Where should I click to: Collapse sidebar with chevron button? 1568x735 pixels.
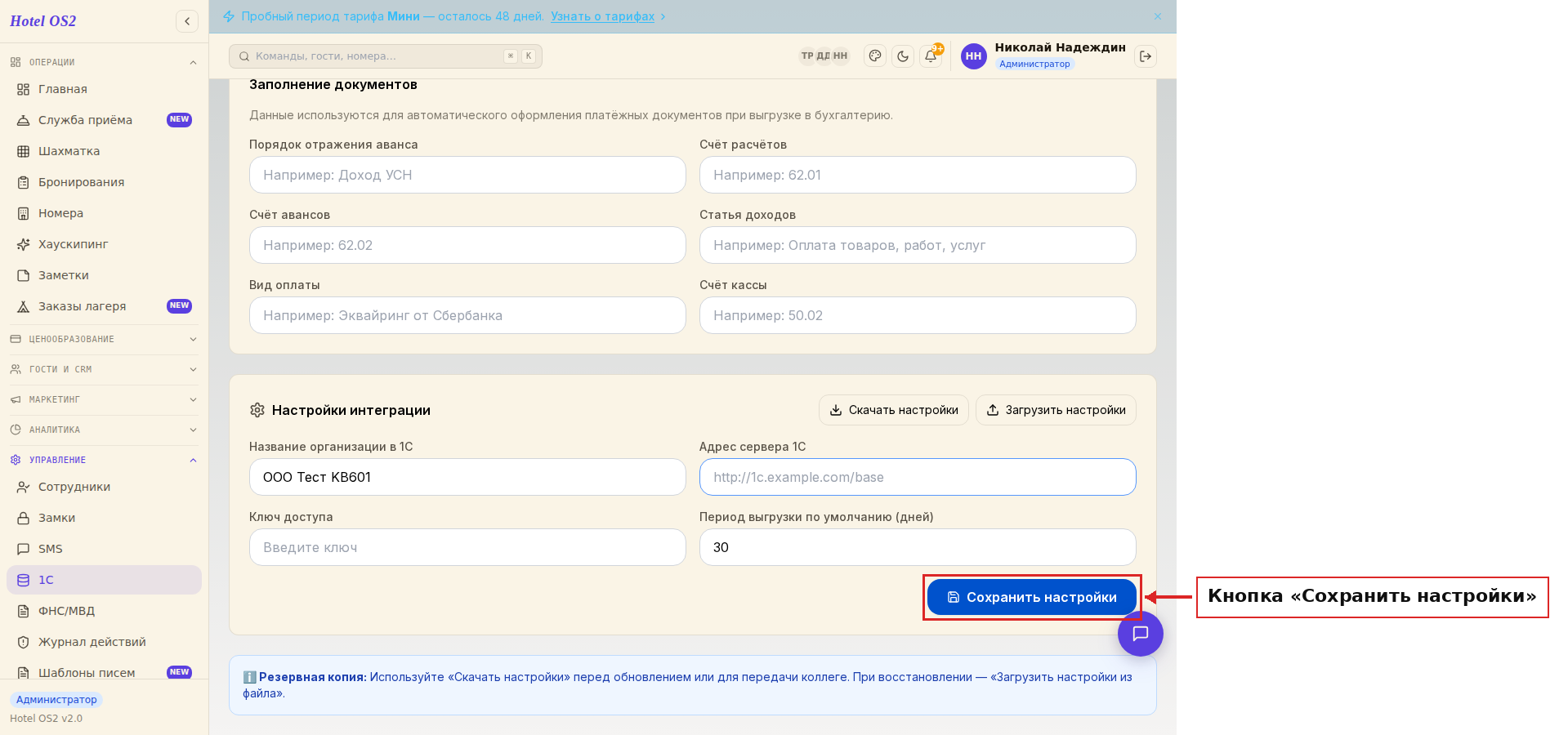(187, 21)
